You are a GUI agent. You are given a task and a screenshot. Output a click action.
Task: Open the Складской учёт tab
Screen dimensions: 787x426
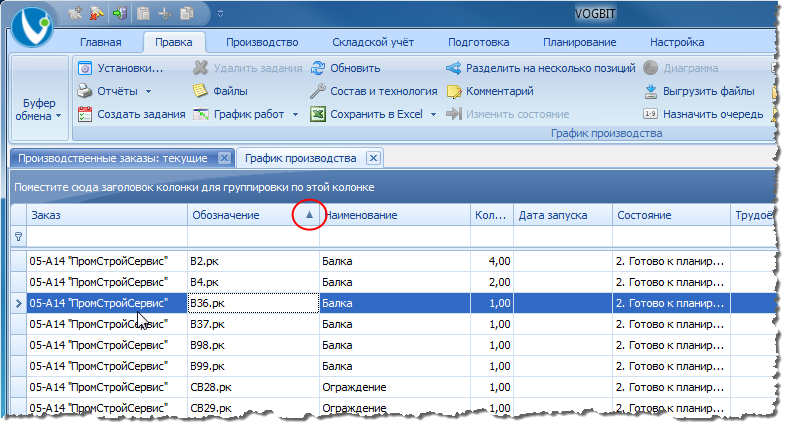373,42
